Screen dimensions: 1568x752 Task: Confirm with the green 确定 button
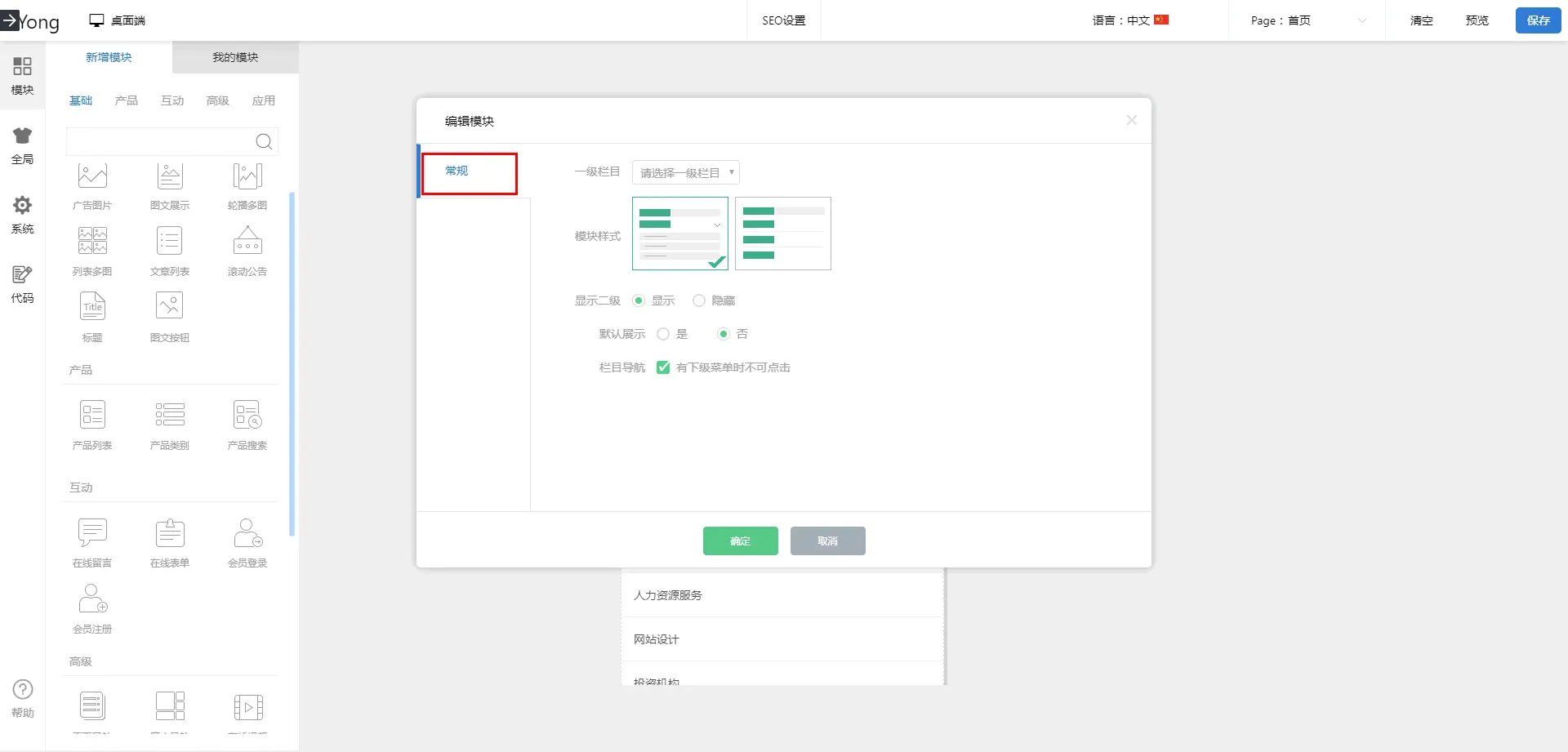pos(740,541)
